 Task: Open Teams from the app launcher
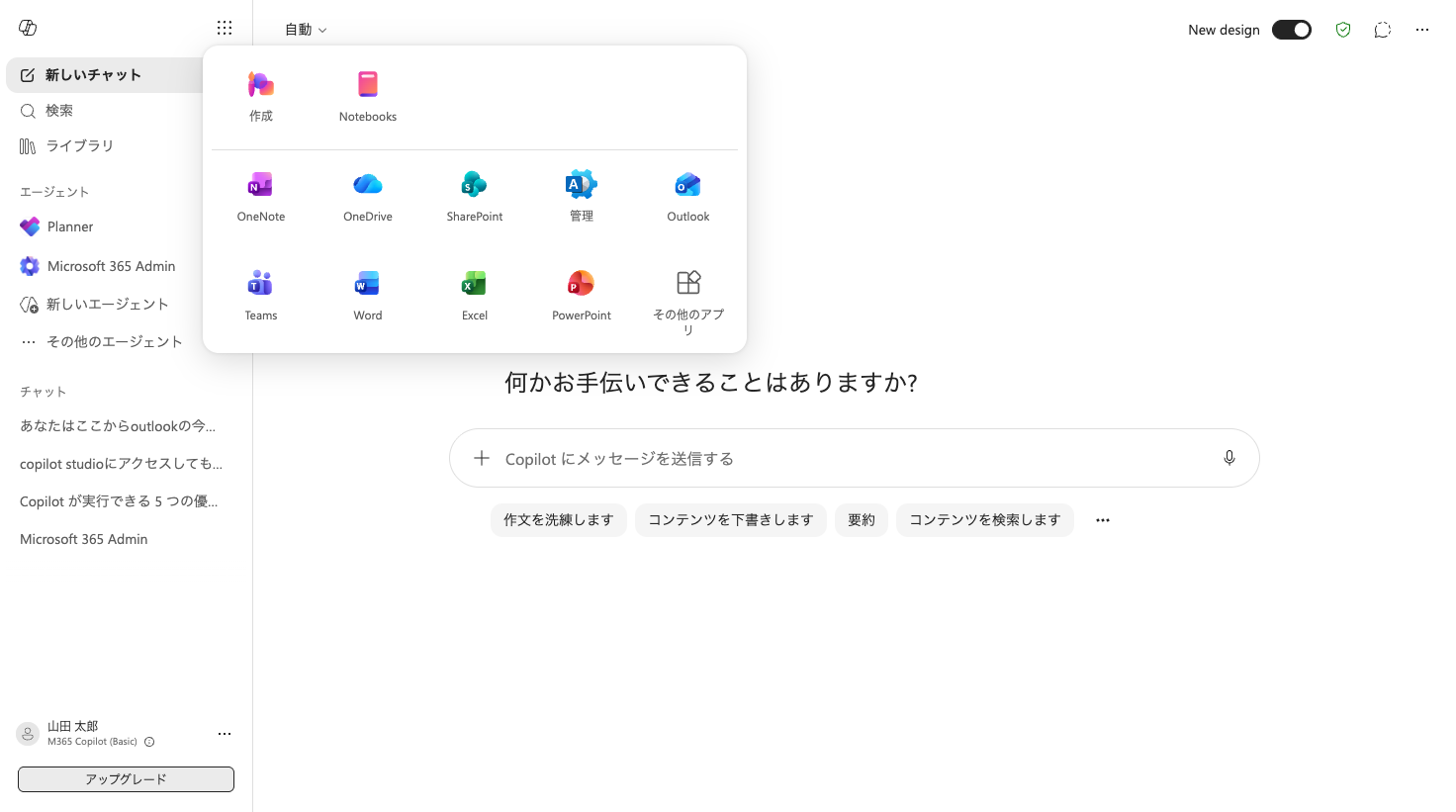(x=261, y=296)
